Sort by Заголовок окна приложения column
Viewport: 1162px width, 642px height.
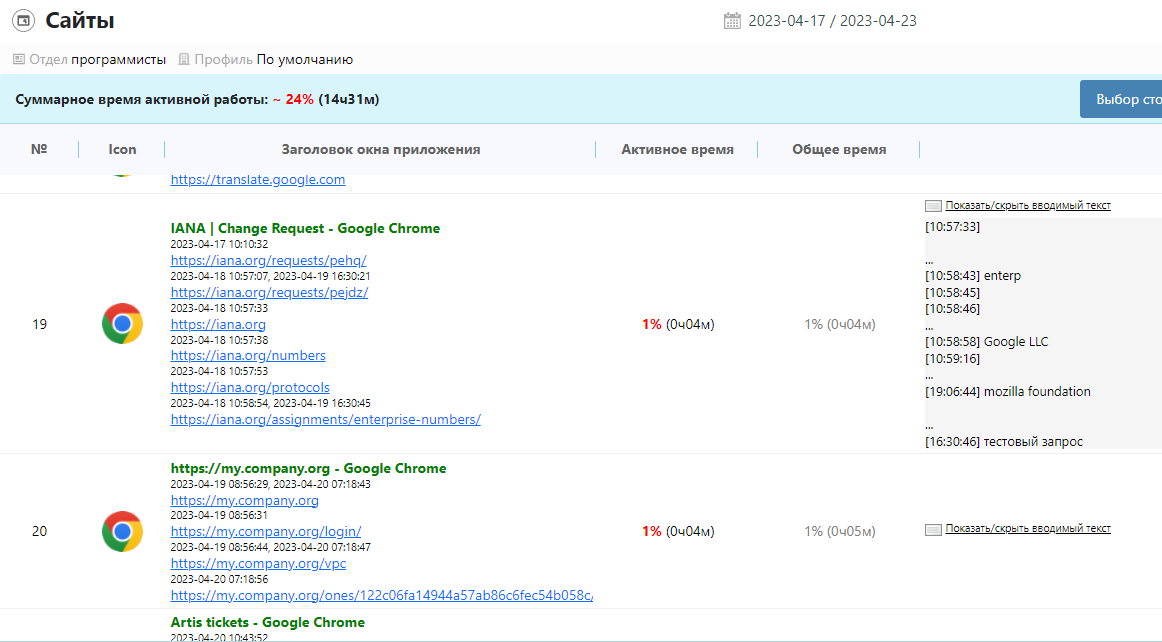pyautogui.click(x=380, y=149)
